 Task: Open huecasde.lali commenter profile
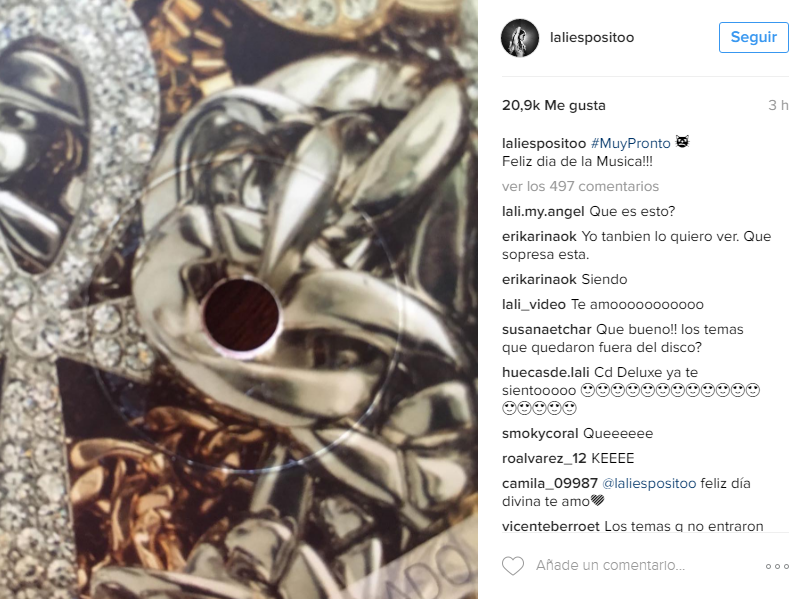point(546,372)
